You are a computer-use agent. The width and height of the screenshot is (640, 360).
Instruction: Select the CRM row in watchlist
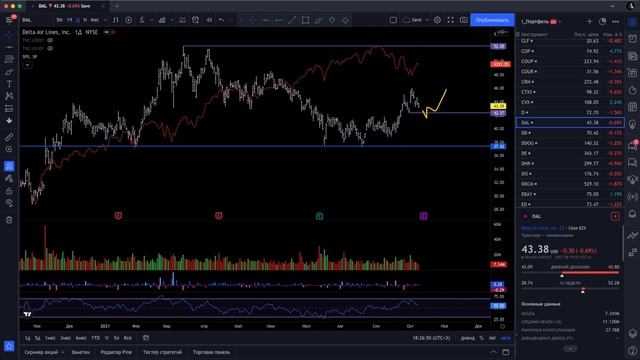(x=570, y=82)
